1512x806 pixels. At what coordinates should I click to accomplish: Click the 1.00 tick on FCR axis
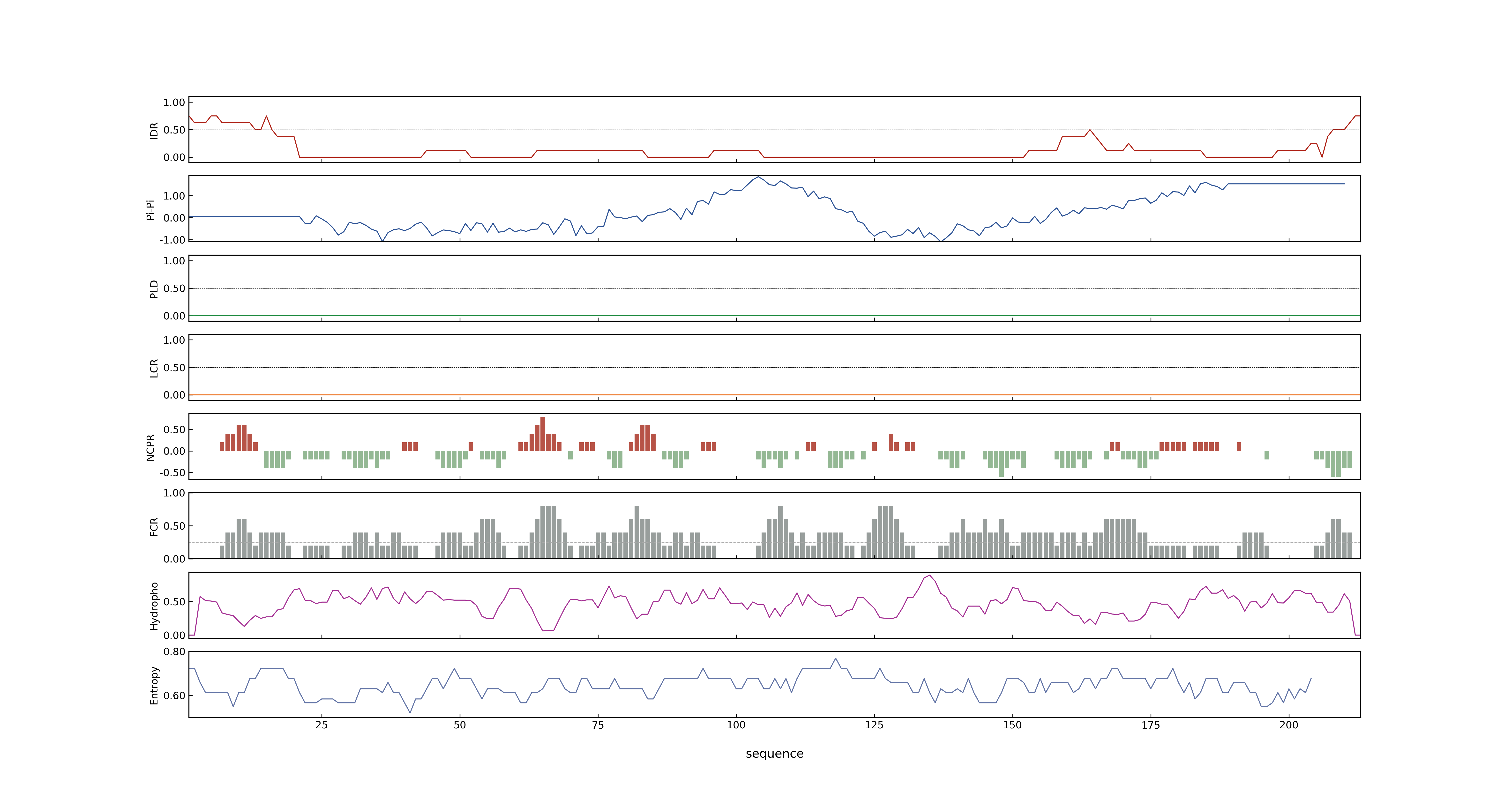(174, 493)
